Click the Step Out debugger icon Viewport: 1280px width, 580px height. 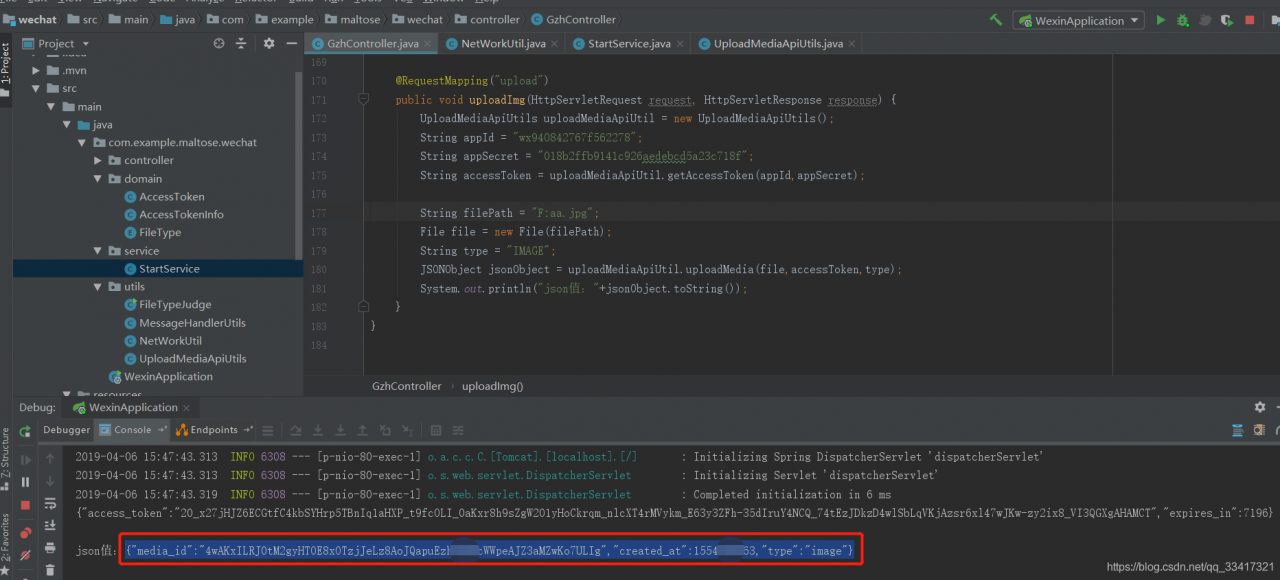[x=365, y=430]
